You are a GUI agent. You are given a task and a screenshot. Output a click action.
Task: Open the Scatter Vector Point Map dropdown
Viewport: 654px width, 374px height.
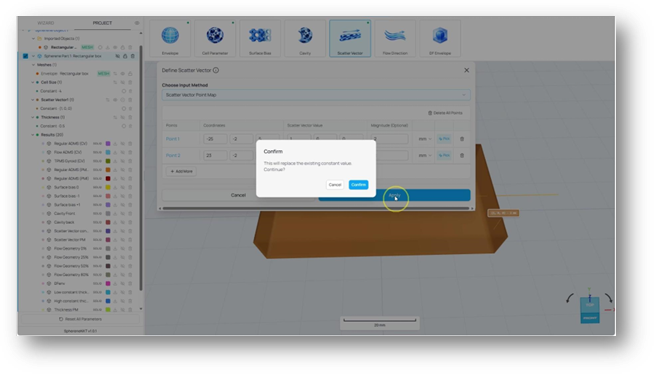[316, 95]
